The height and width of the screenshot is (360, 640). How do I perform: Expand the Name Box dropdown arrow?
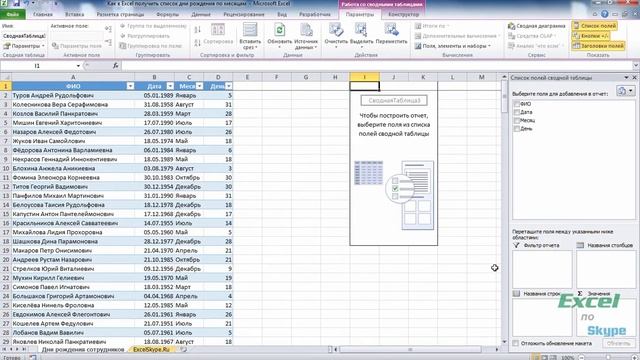point(78,66)
